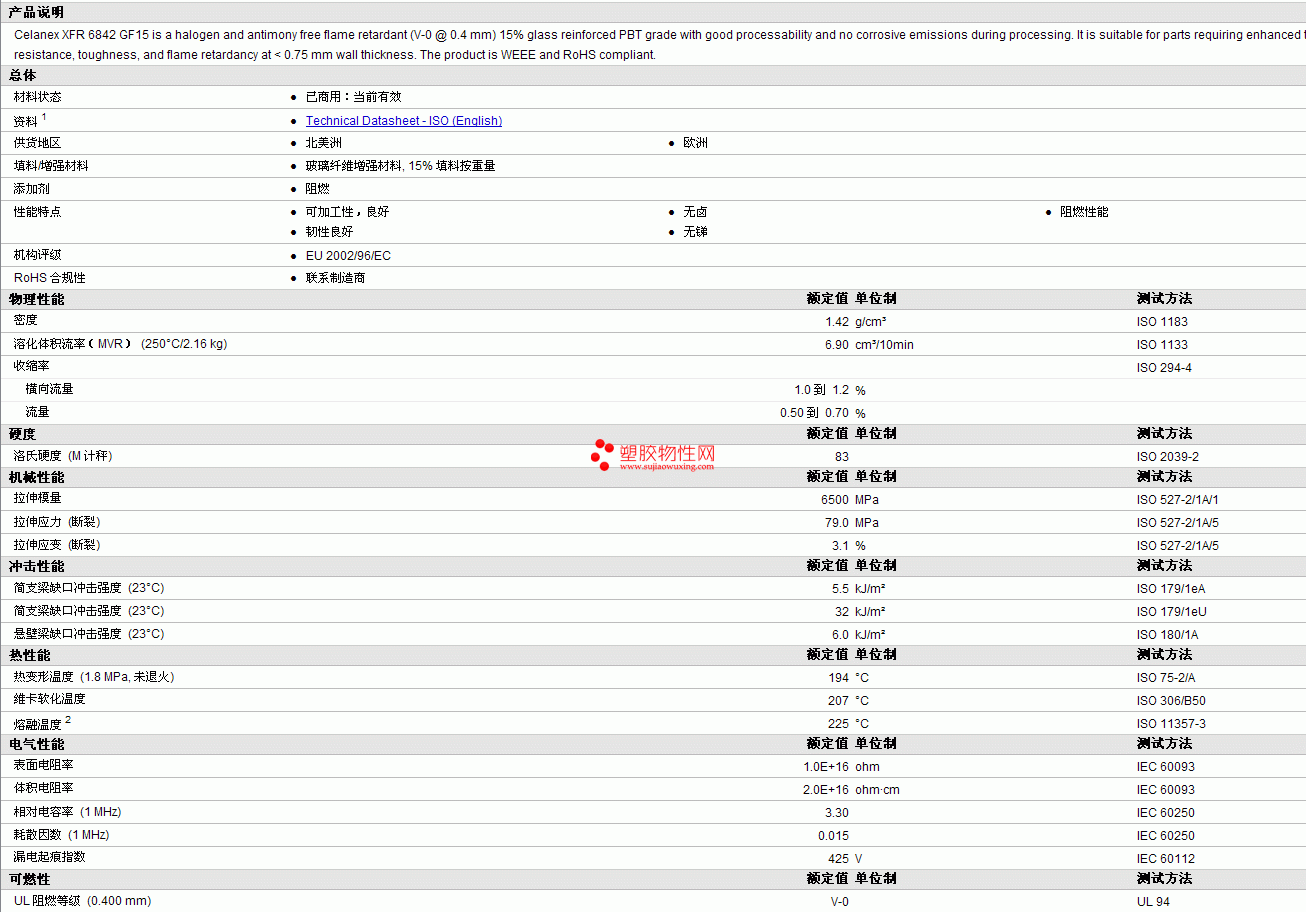Viewport: 1306px width, 912px height.
Task: Click the 电气性能 section header
Action: click(x=36, y=744)
